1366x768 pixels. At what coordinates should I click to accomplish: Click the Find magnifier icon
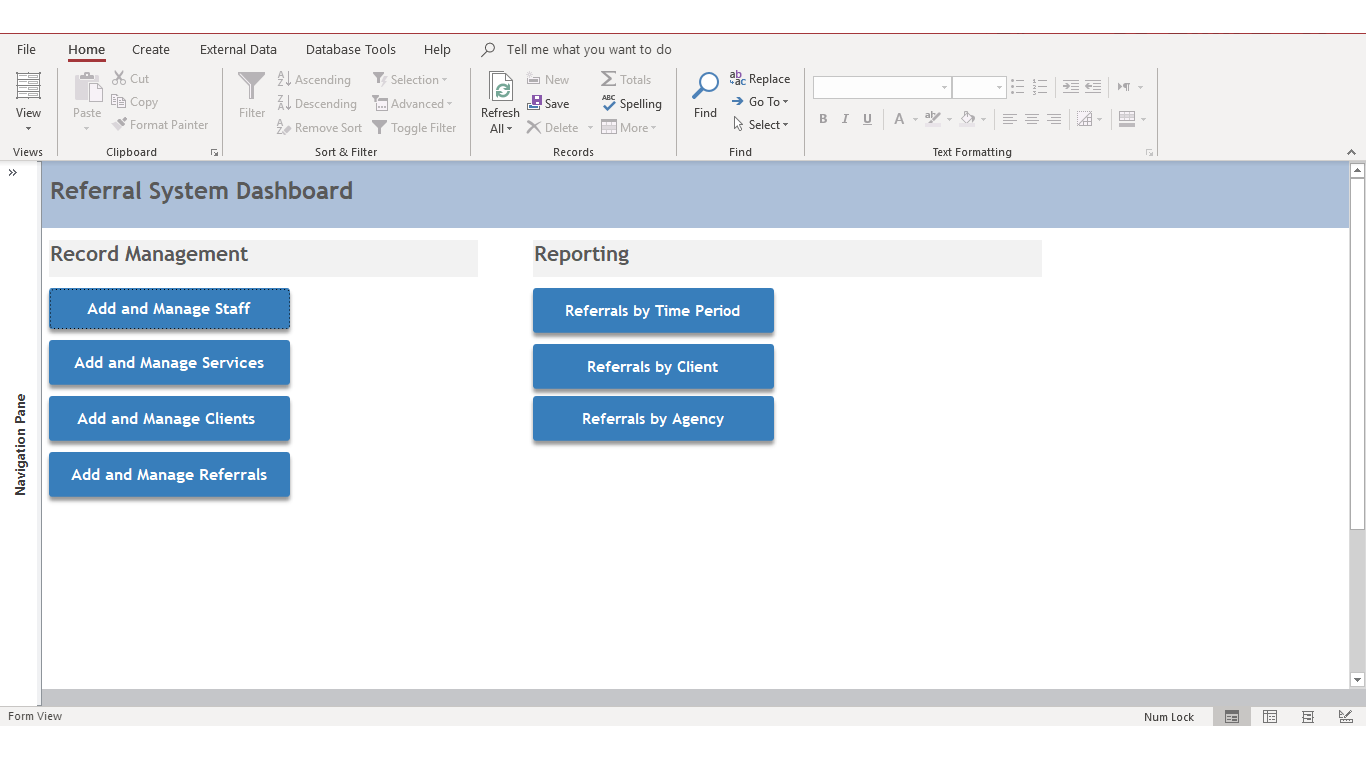pyautogui.click(x=705, y=87)
